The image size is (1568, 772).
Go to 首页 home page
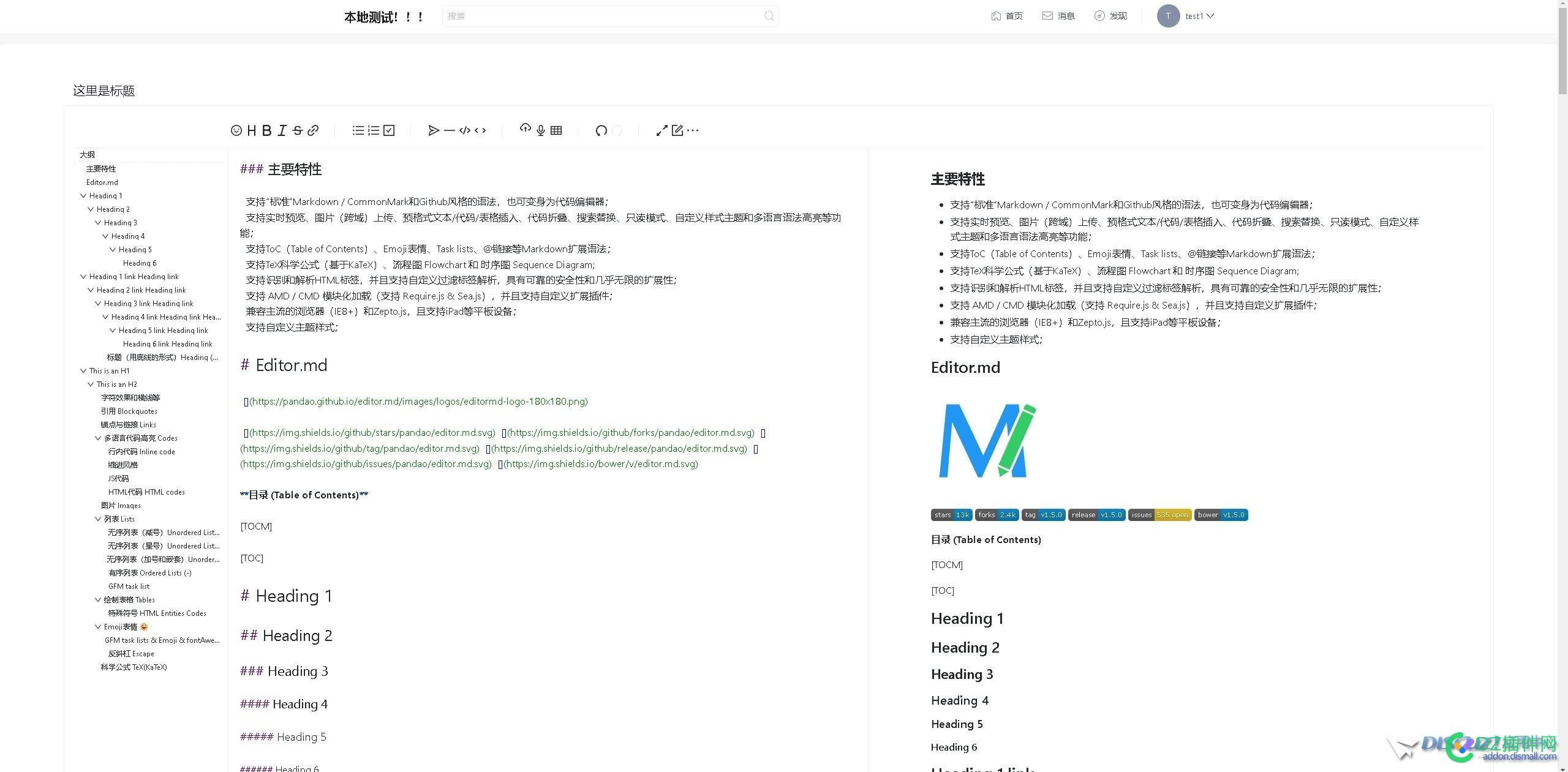(1007, 16)
